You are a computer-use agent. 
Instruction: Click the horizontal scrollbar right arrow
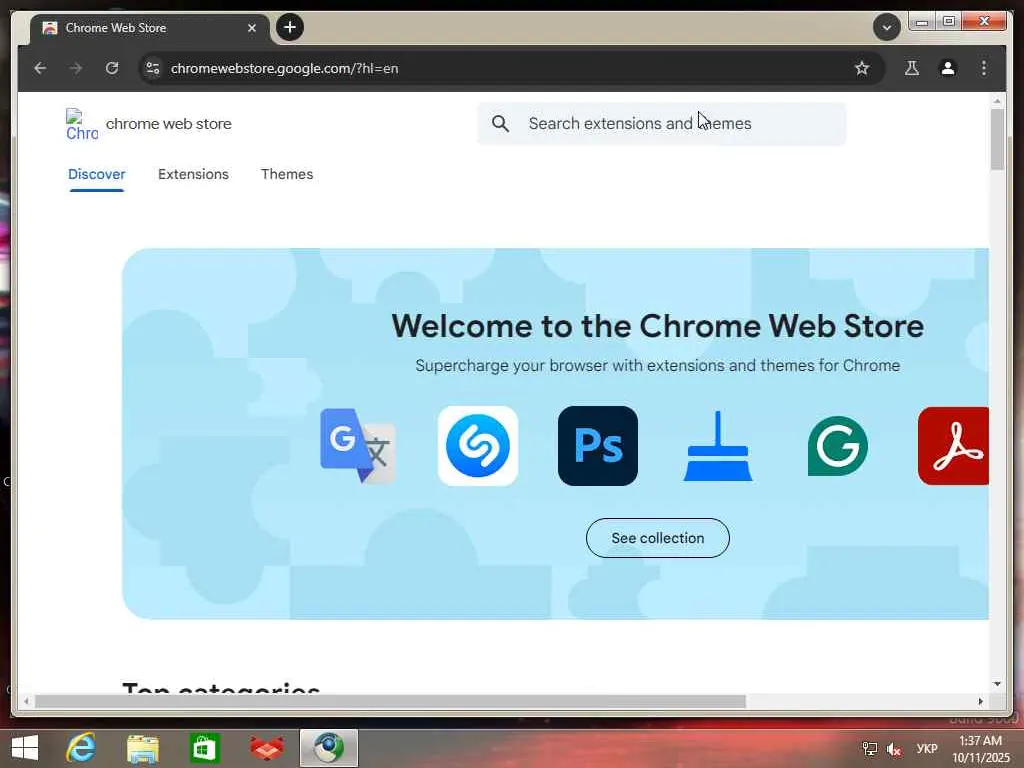(980, 701)
